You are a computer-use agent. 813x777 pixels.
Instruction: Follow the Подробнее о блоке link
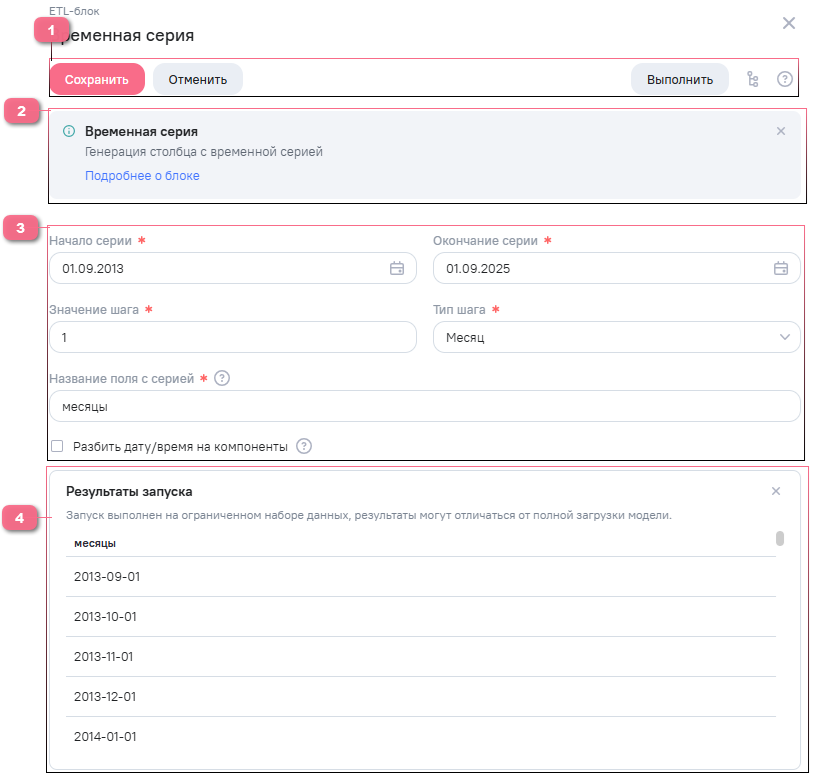pyautogui.click(x=142, y=176)
